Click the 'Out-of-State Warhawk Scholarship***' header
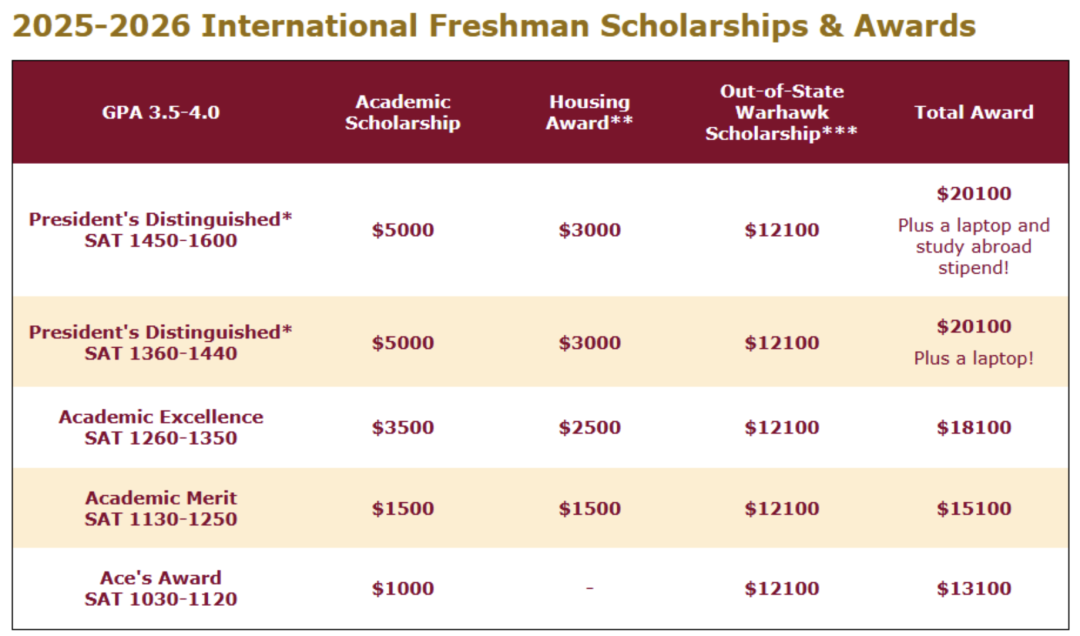 (782, 112)
